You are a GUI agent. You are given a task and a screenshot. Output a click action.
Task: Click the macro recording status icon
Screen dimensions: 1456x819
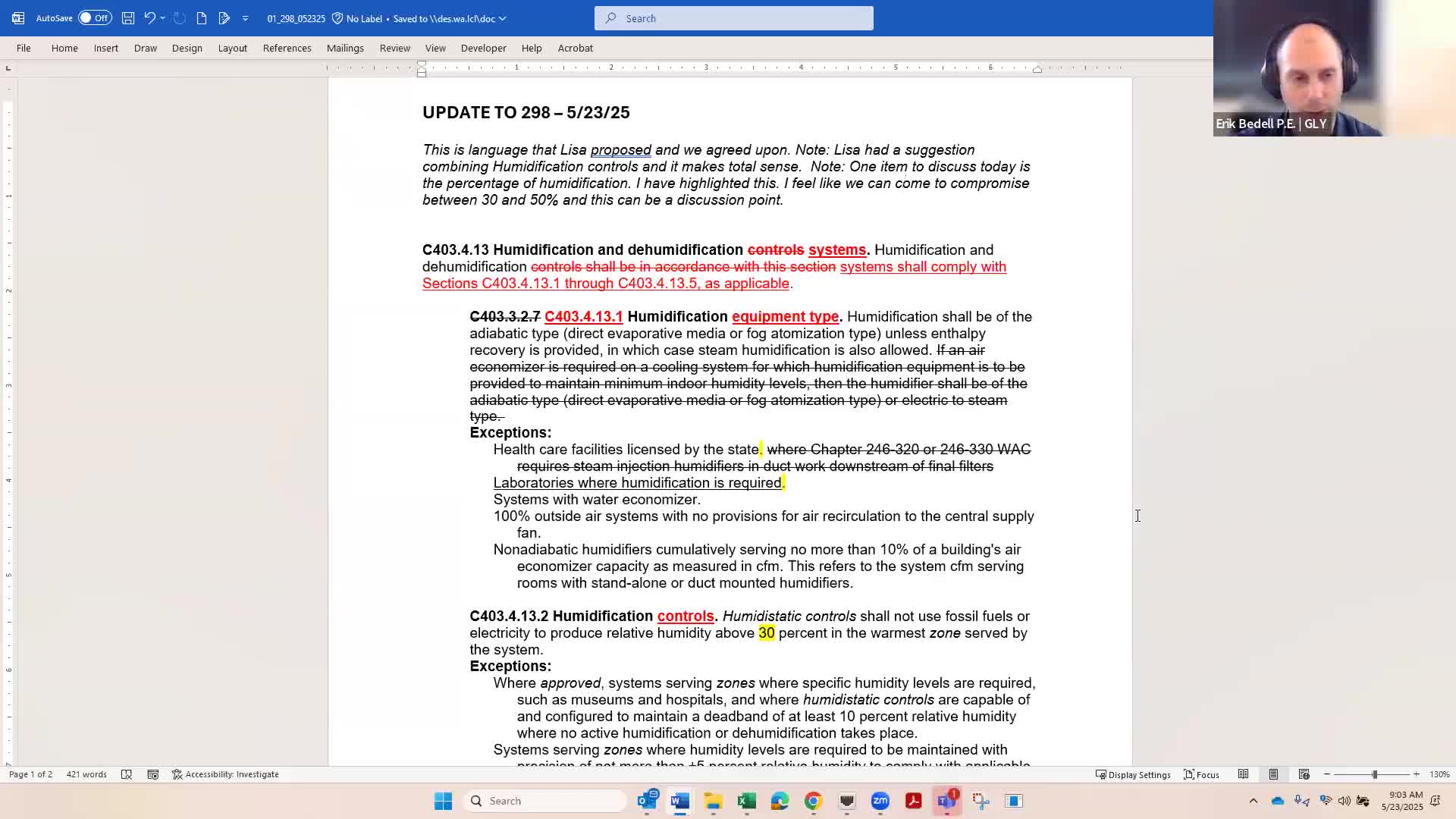[x=153, y=774]
